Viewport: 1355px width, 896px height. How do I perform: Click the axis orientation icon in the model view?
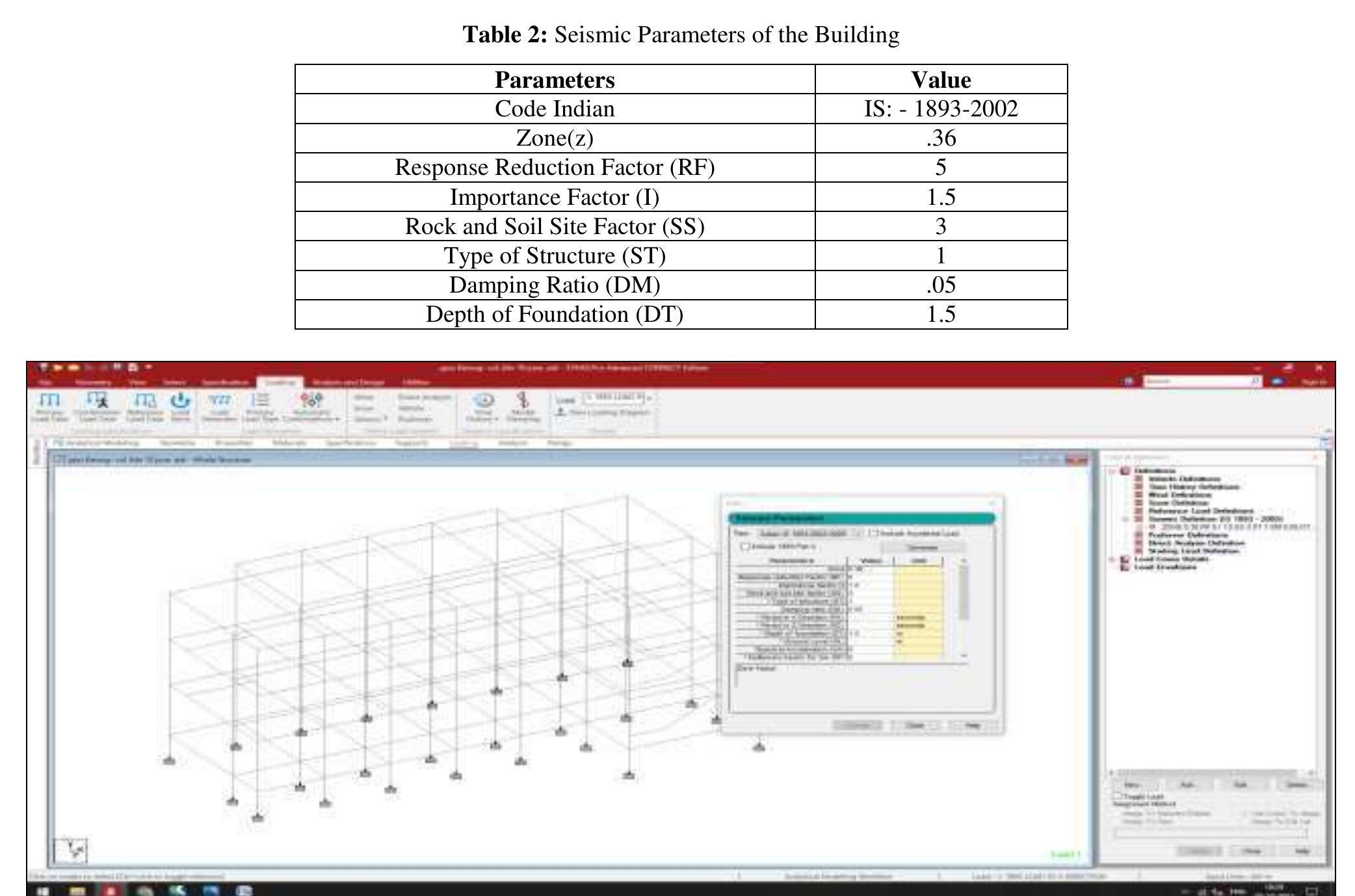(72, 849)
